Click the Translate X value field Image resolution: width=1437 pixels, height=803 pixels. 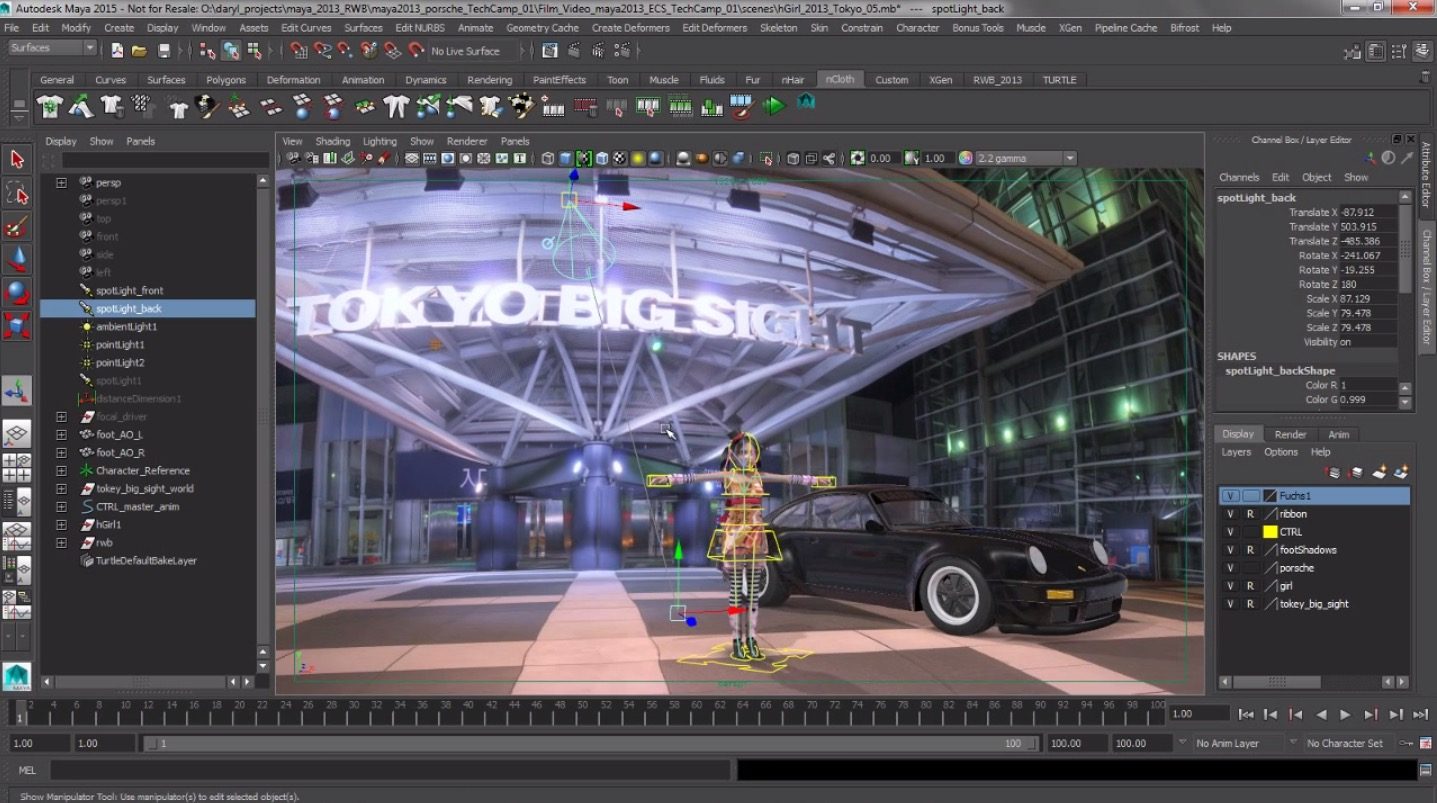click(1368, 212)
